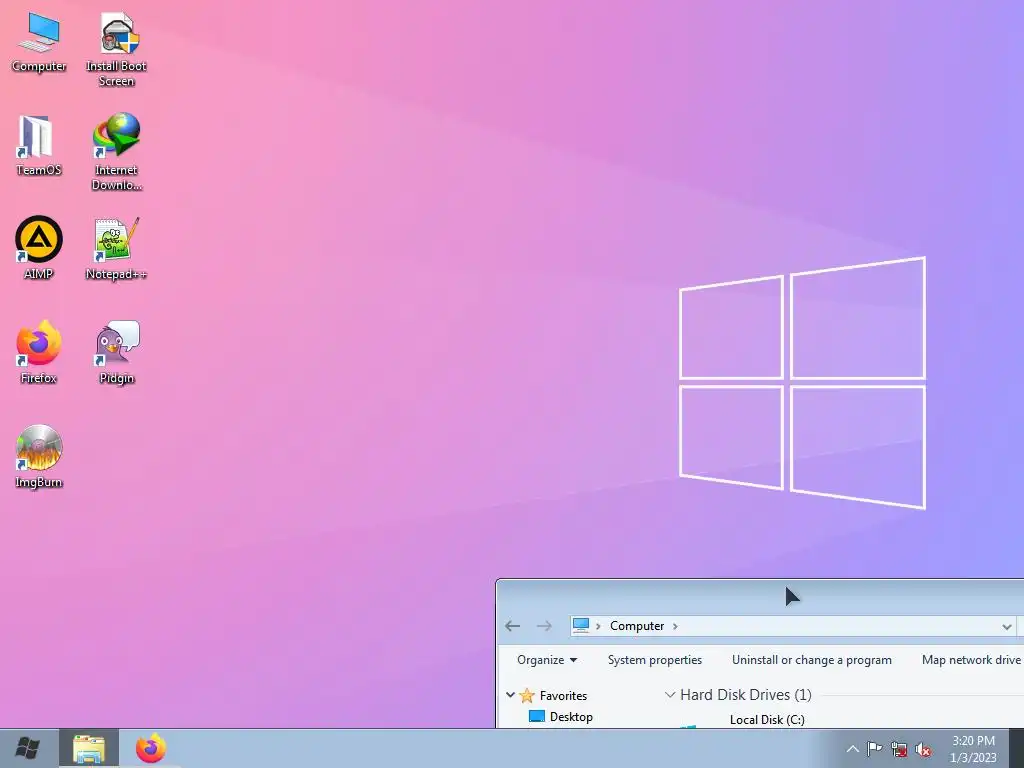Expand breadcrumb arrow after Computer
The height and width of the screenshot is (768, 1024).
tap(675, 626)
